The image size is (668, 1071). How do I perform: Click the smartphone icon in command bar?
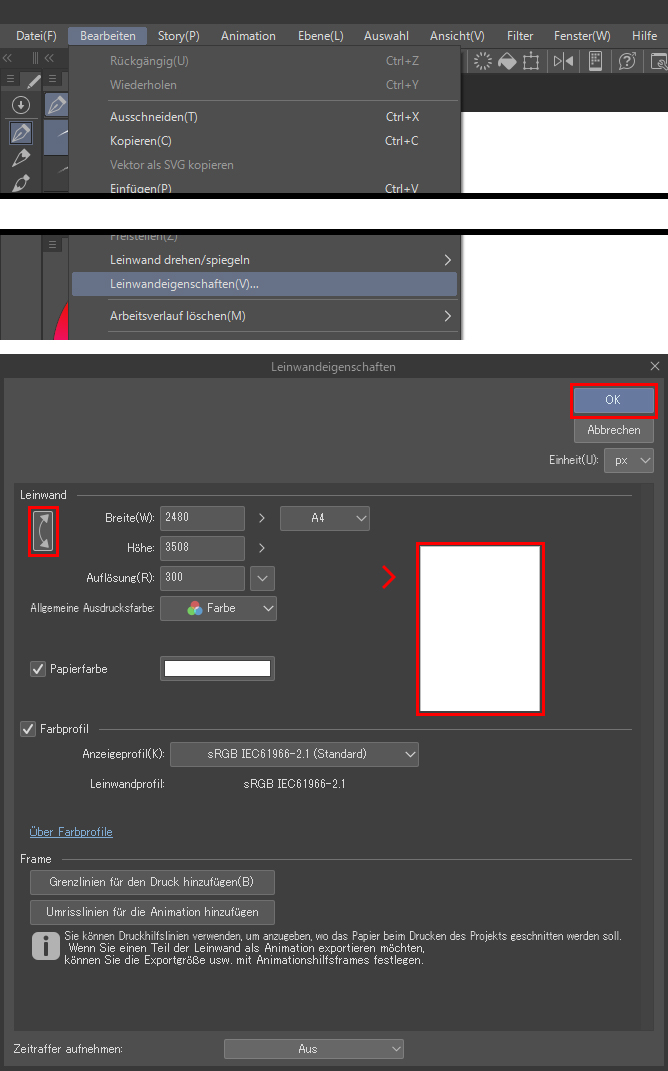[x=595, y=61]
